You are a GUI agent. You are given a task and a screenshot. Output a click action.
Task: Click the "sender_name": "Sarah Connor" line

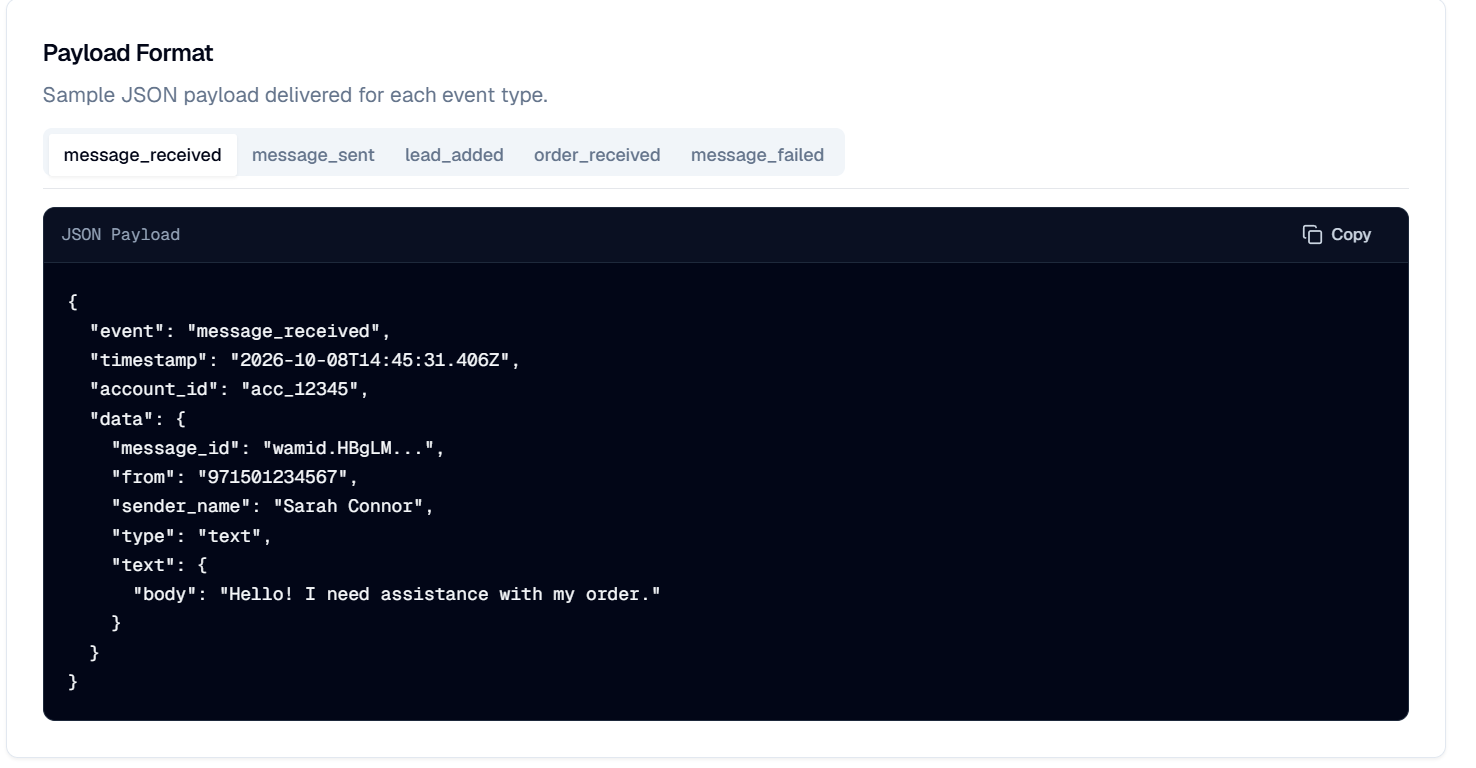pyautogui.click(x=273, y=507)
